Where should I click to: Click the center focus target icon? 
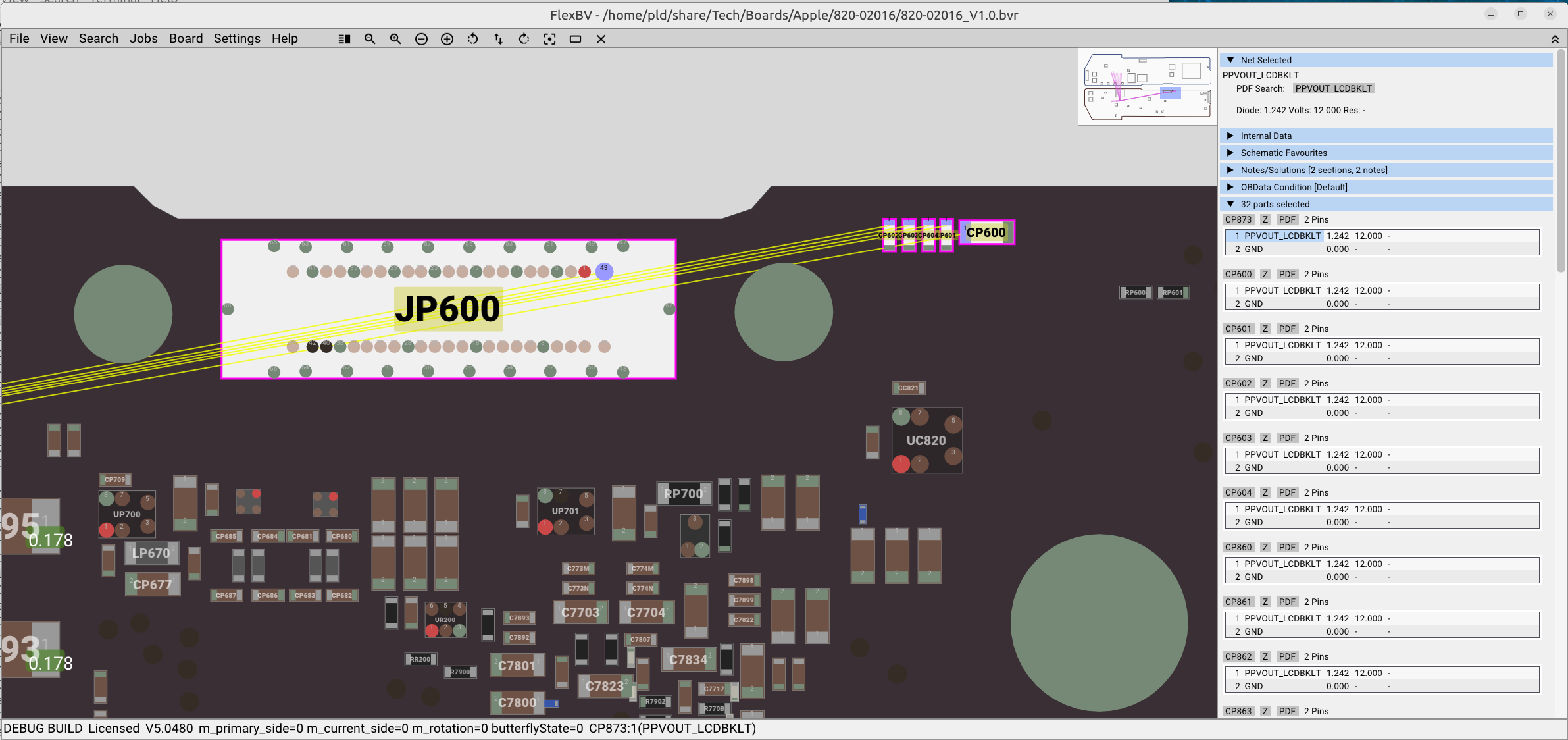549,40
